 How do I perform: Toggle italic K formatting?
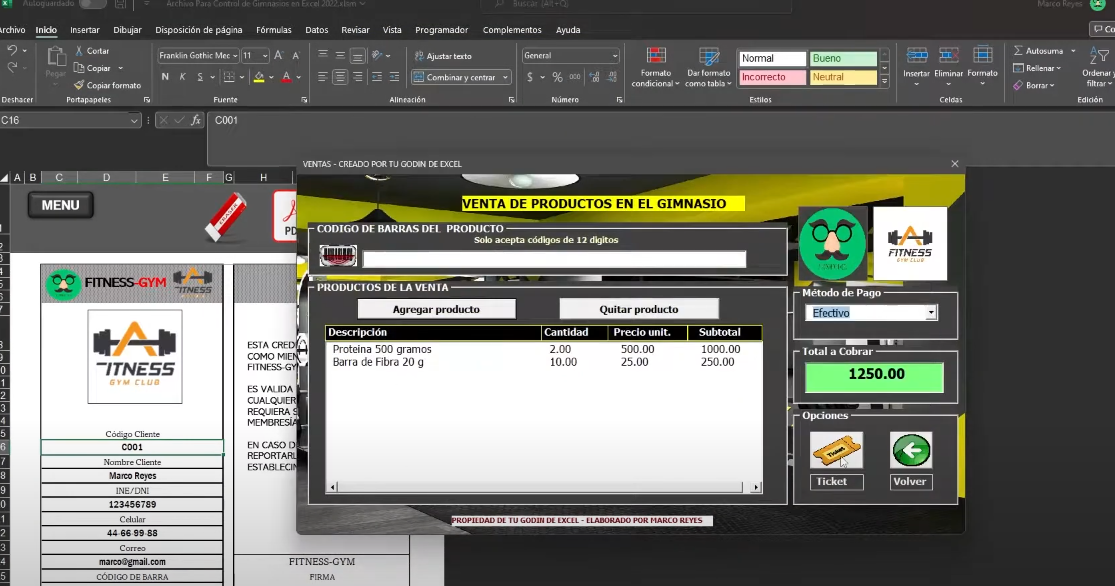pos(183,77)
